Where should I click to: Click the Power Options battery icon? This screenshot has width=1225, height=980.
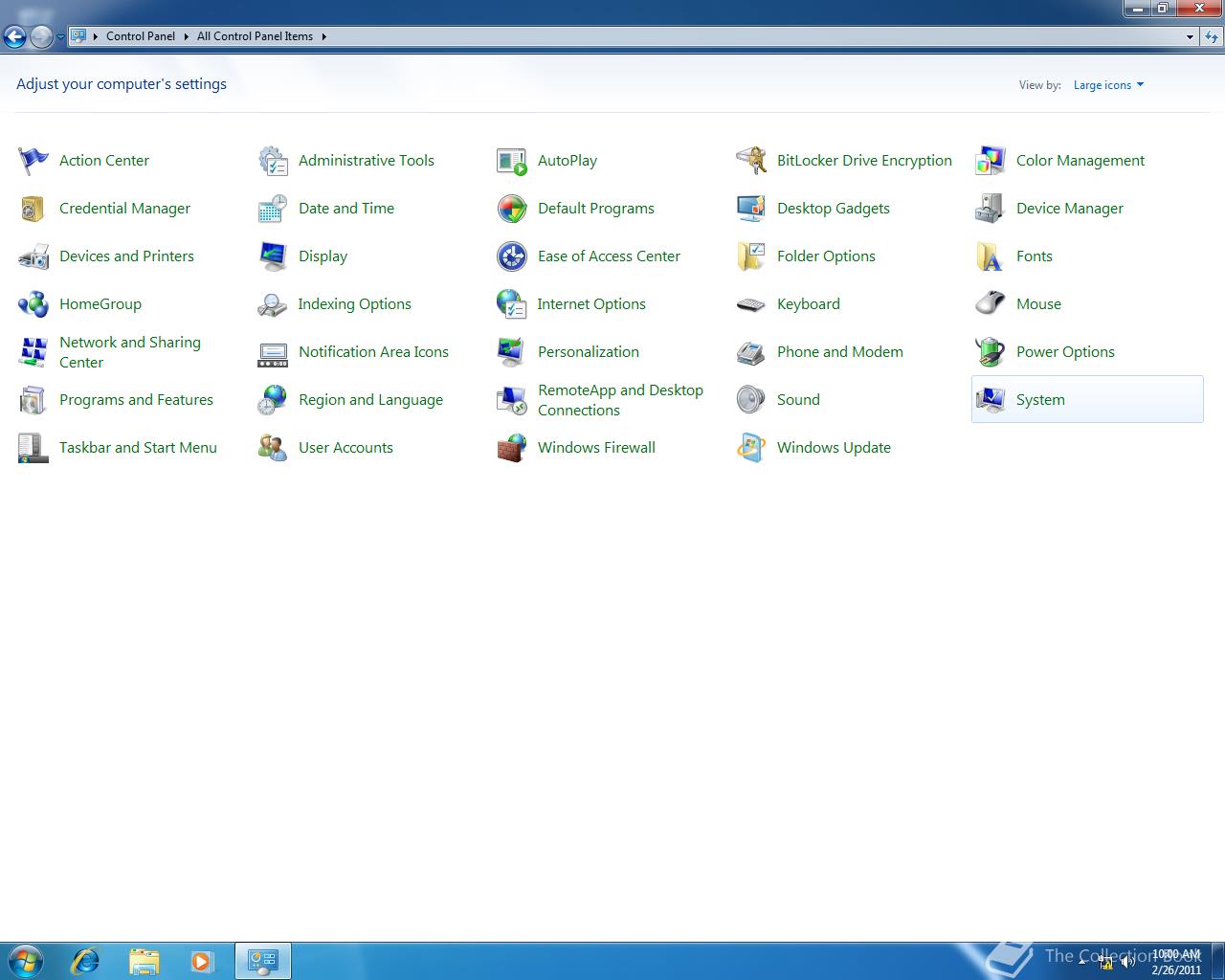coord(991,352)
